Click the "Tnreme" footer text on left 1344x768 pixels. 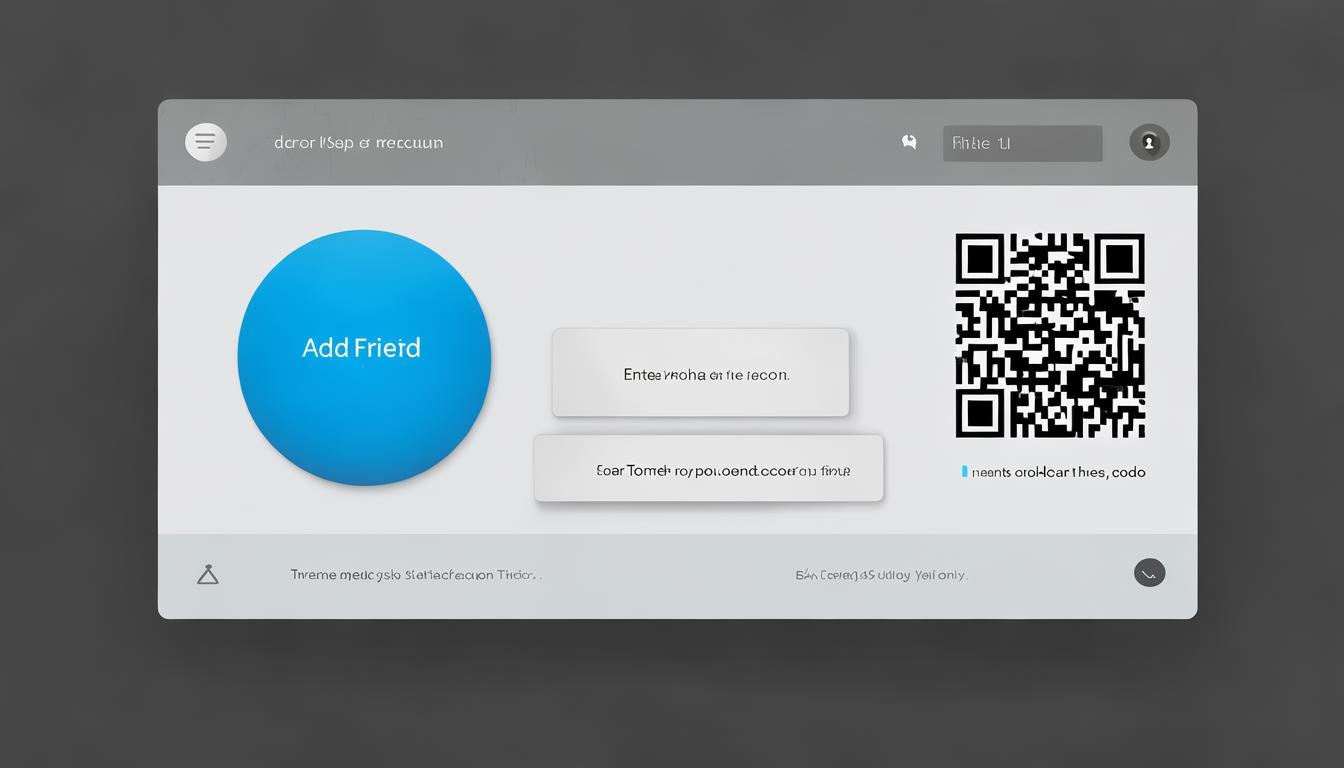[416, 575]
